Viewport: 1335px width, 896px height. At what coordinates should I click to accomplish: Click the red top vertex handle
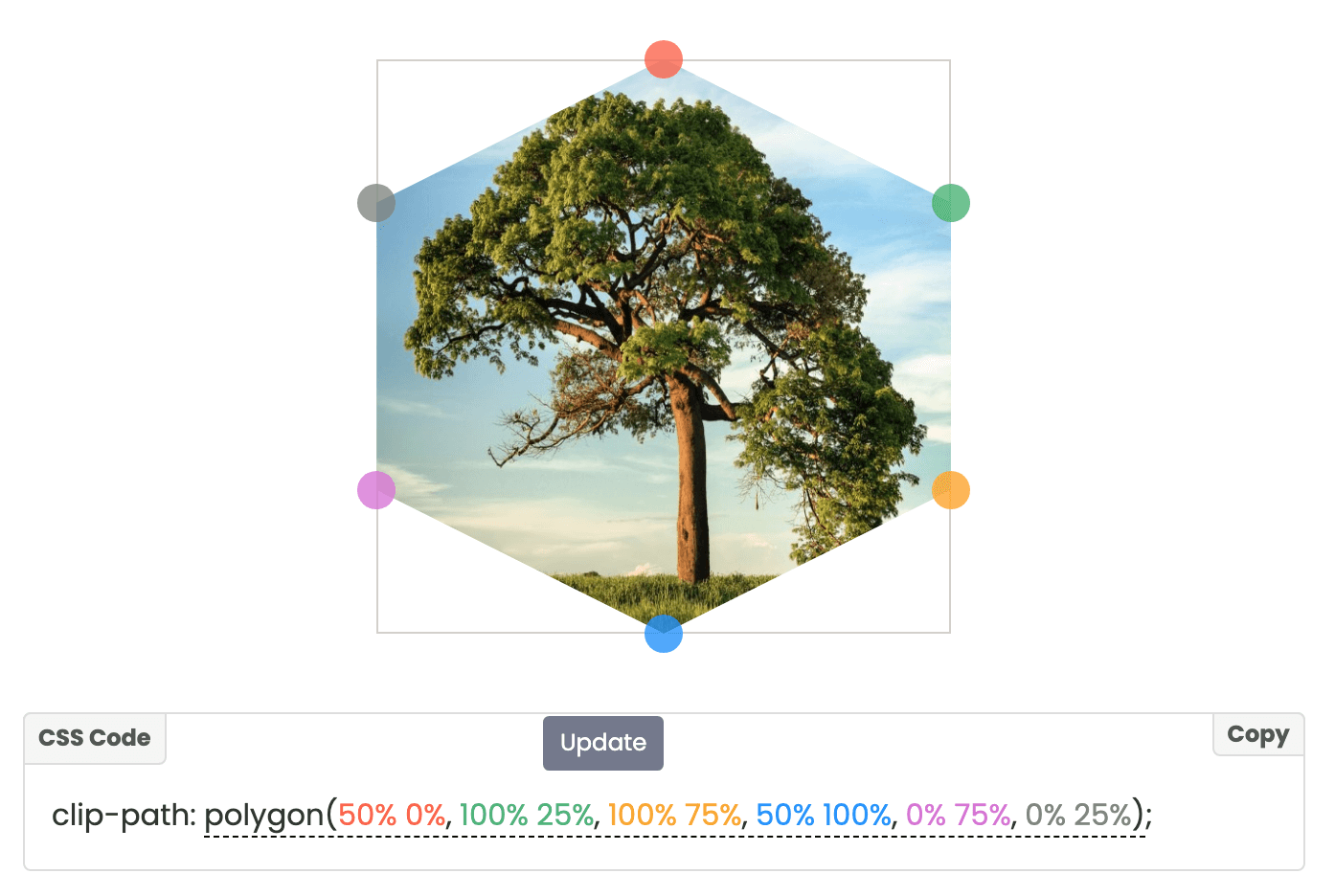[x=664, y=59]
